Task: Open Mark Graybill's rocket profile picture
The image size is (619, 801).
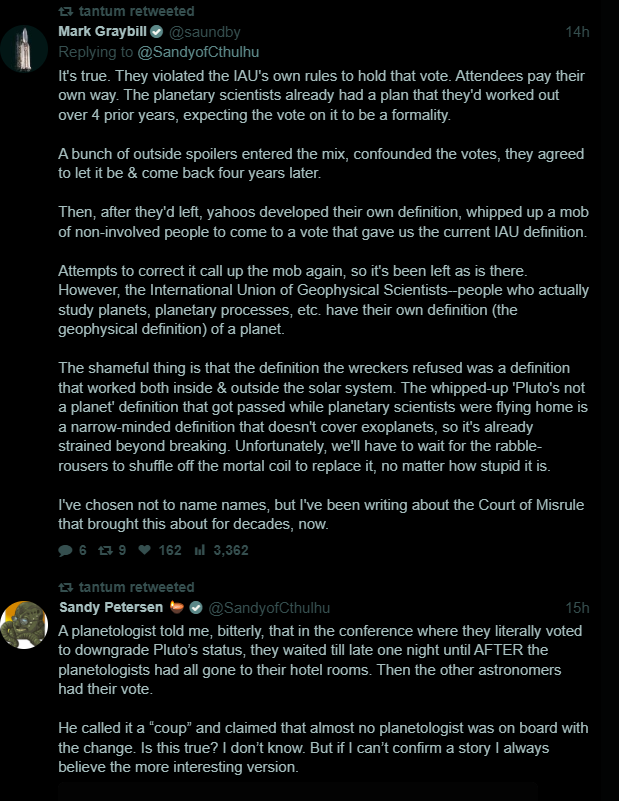Action: 24,48
